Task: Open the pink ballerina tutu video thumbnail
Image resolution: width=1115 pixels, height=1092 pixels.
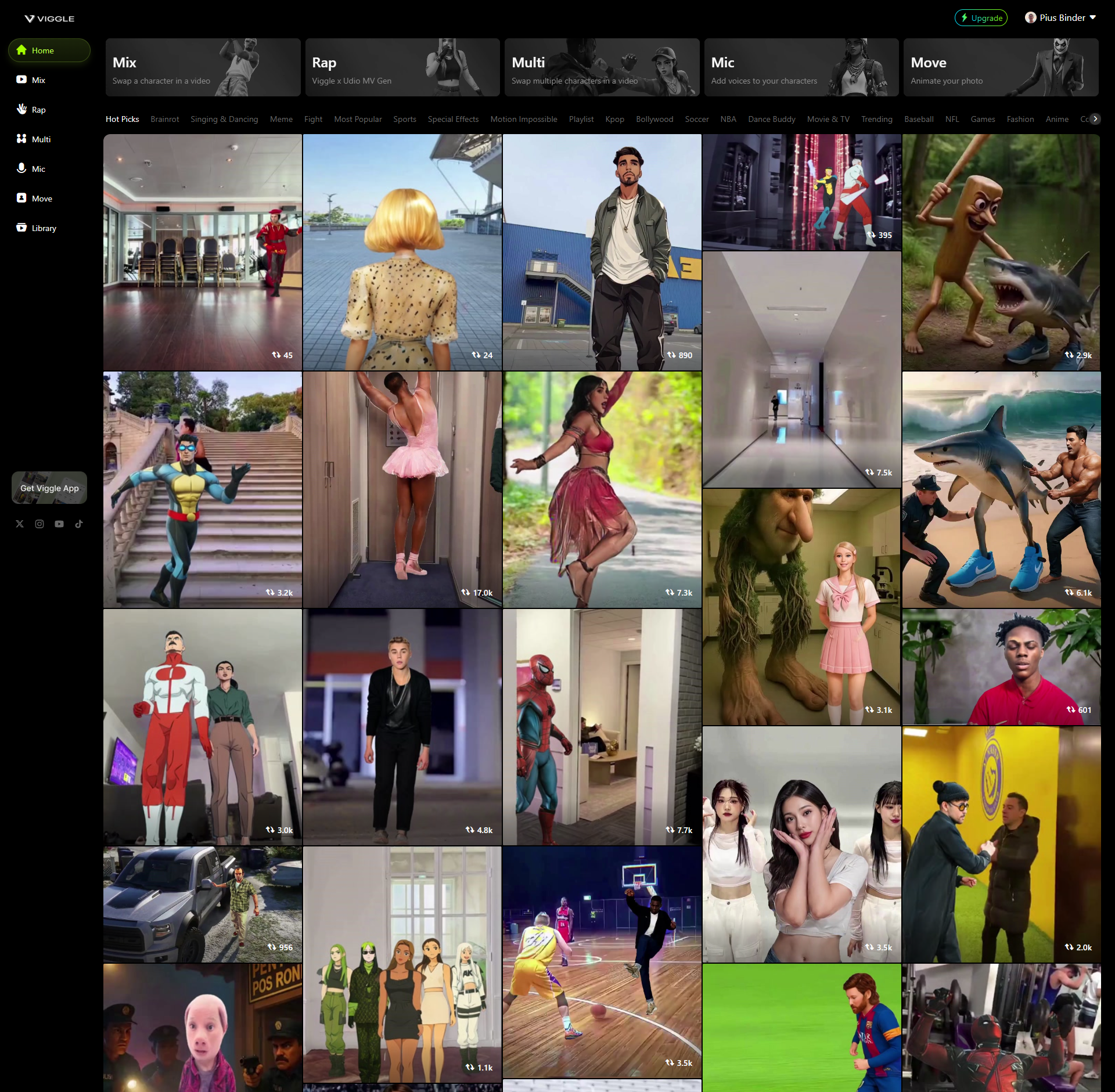Action: [402, 489]
